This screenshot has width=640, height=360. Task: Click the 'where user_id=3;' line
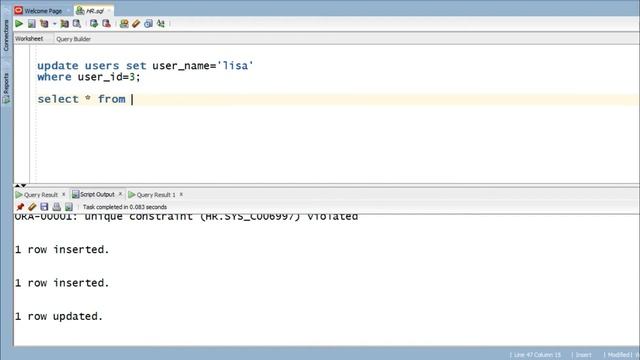click(89, 77)
